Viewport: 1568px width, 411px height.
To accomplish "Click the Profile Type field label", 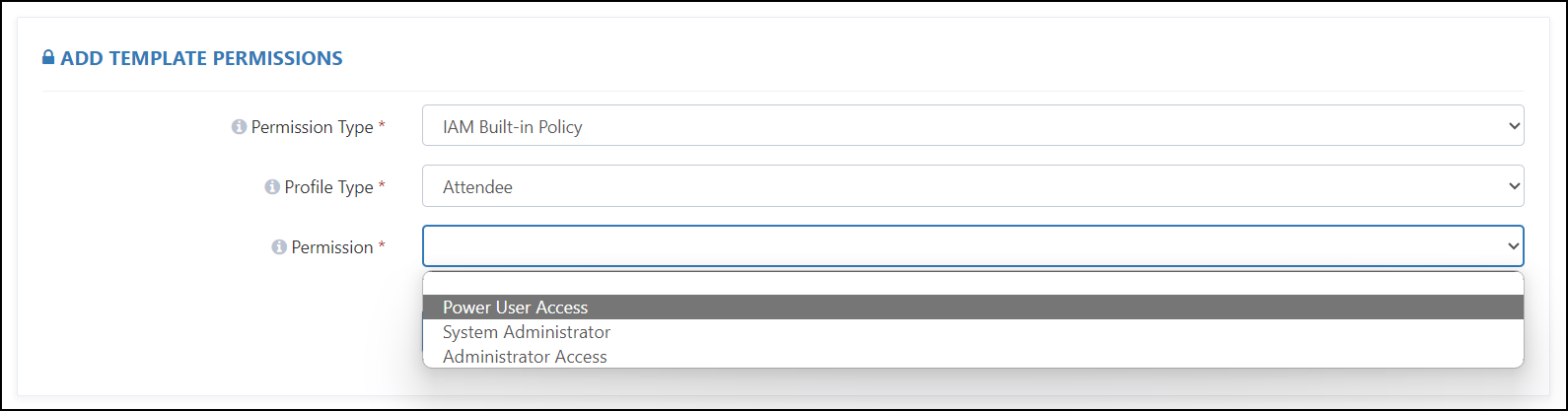I will (x=329, y=187).
